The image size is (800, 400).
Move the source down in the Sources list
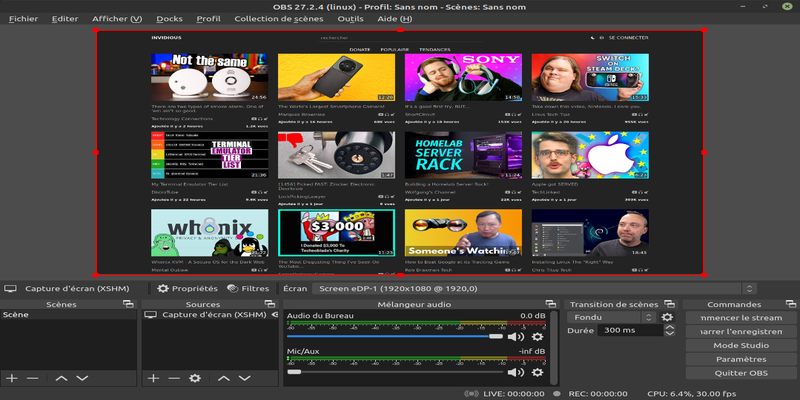coord(244,378)
